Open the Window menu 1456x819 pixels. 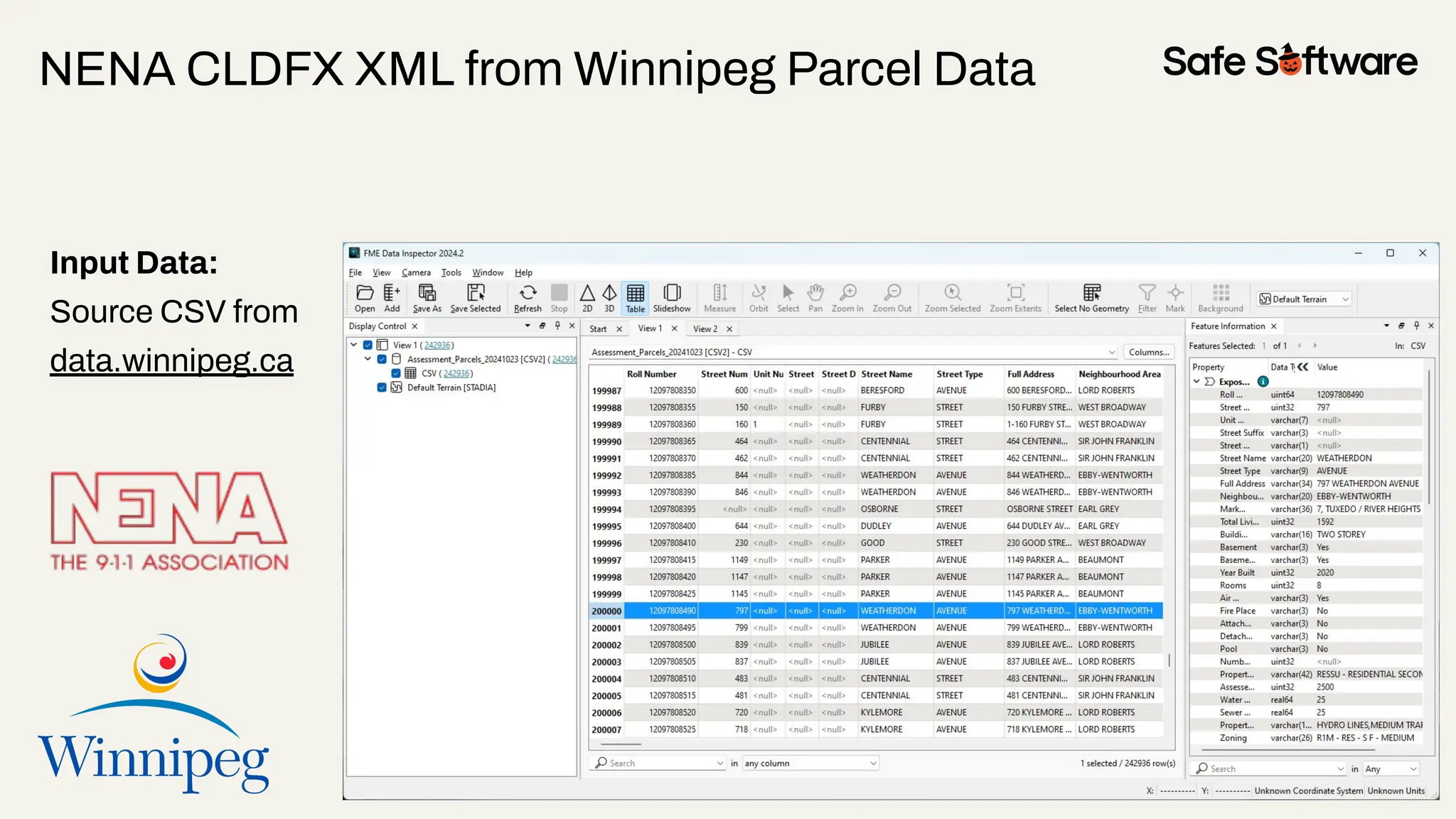[x=488, y=272]
